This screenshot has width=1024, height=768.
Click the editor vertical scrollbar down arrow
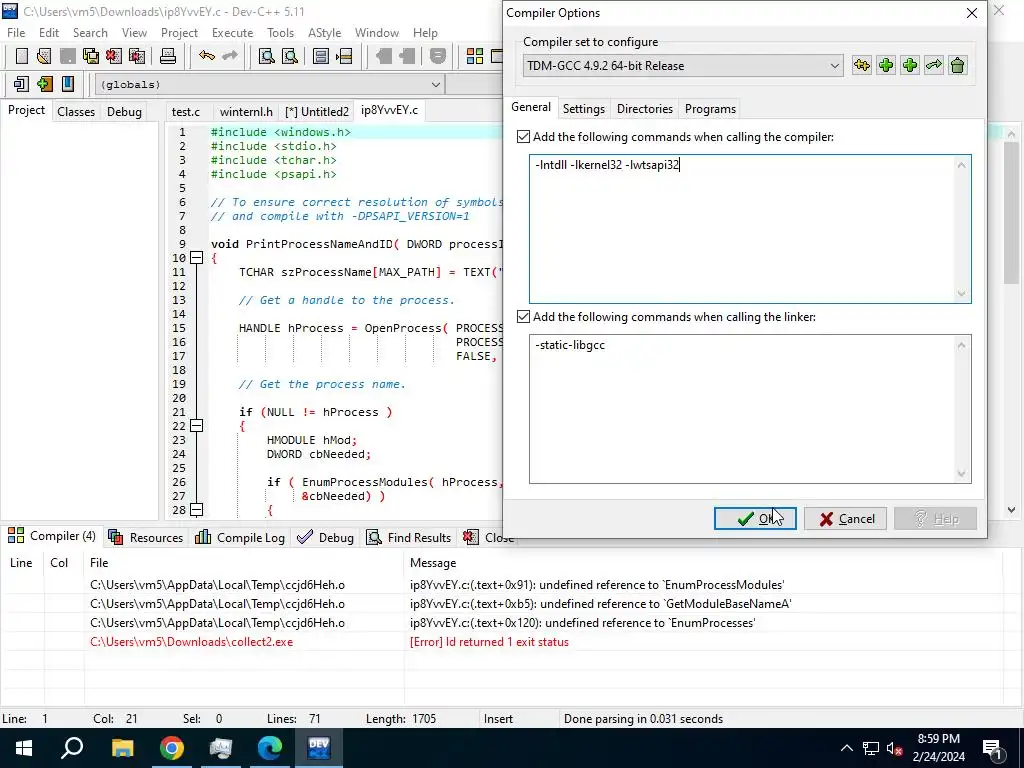[1011, 510]
